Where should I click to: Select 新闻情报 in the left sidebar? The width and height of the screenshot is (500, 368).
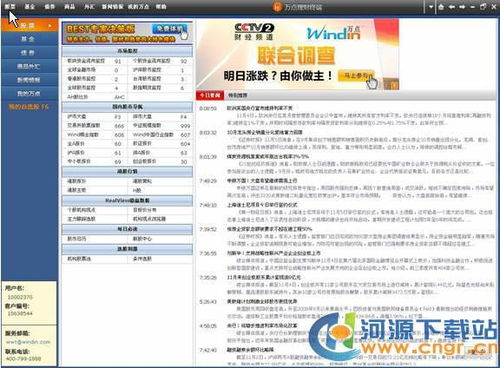pyautogui.click(x=29, y=80)
